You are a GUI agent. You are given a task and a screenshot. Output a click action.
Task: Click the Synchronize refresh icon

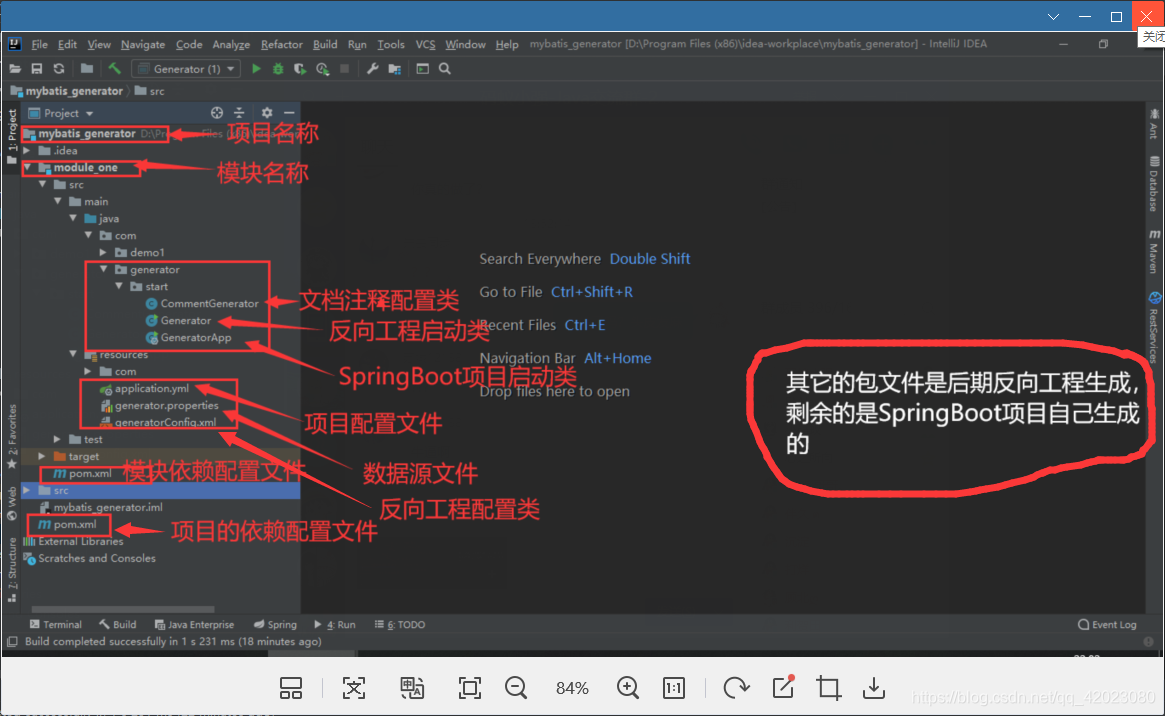tap(59, 69)
